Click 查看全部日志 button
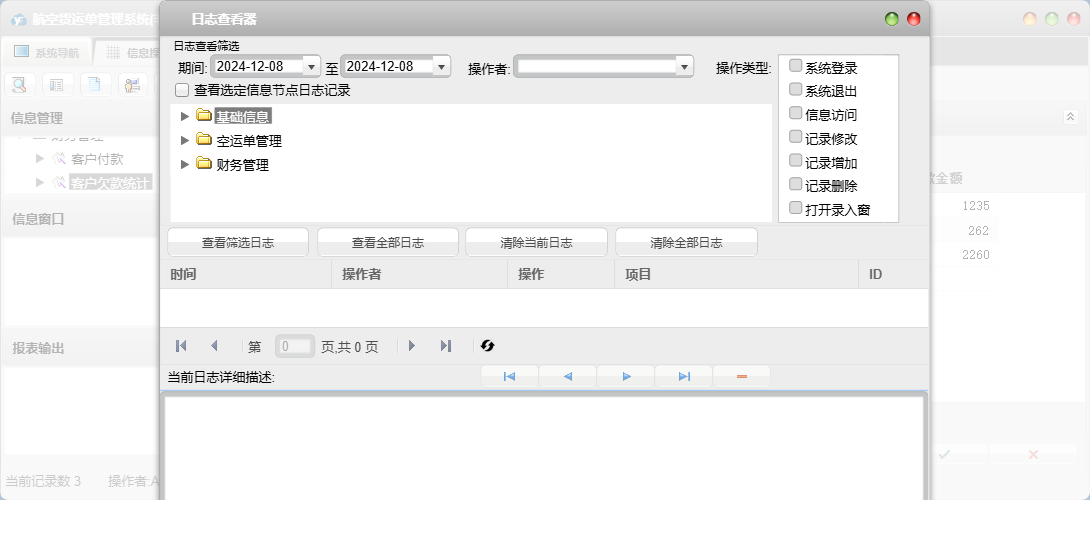This screenshot has width=1090, height=544. coord(388,242)
